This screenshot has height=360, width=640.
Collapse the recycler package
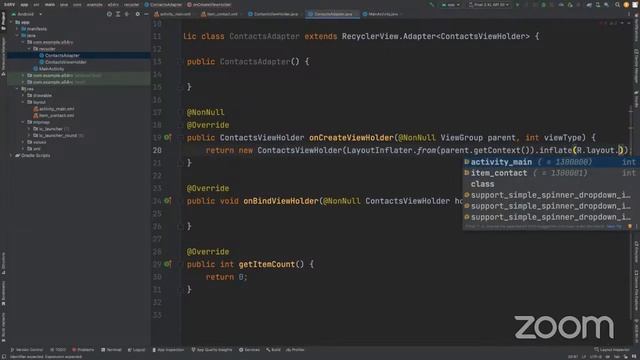[x=29, y=49]
